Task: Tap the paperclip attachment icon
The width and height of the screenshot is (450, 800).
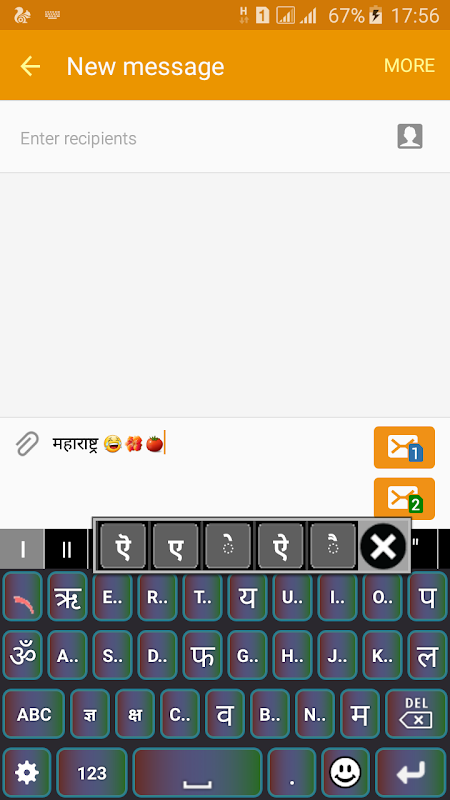Action: coord(27,443)
